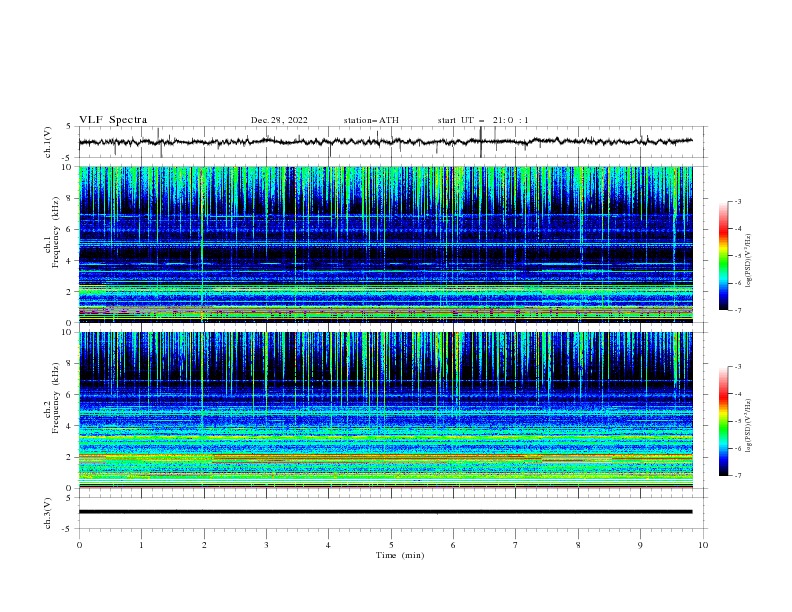Click time axis tick label '5'
Viewport: 792px width, 612px height.
click(391, 545)
